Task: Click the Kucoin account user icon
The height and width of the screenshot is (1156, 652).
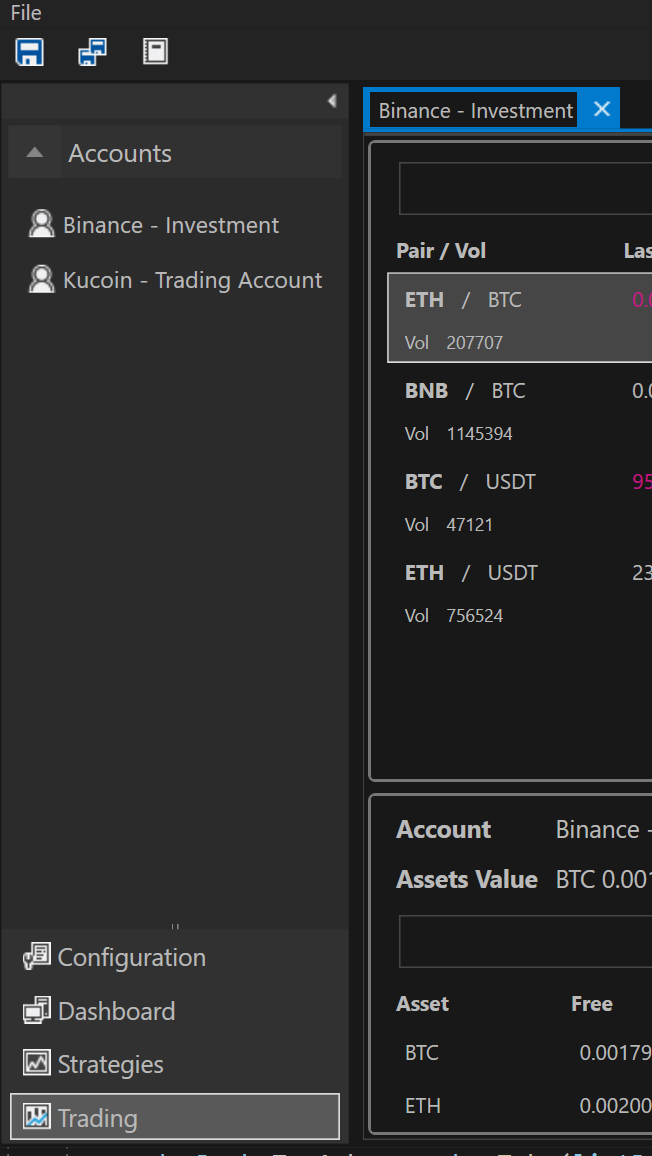Action: [x=41, y=279]
